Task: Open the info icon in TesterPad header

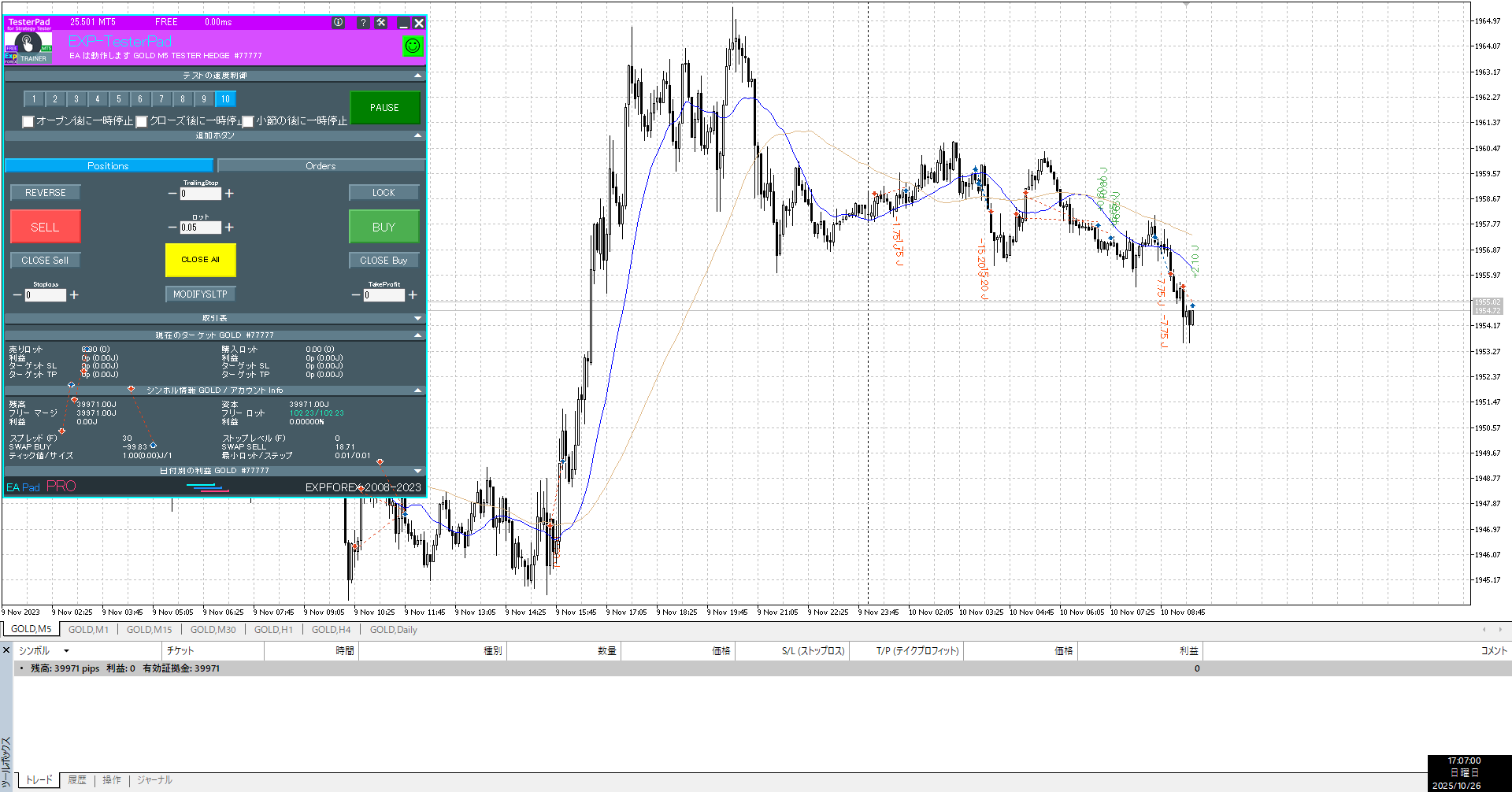Action: coord(339,23)
